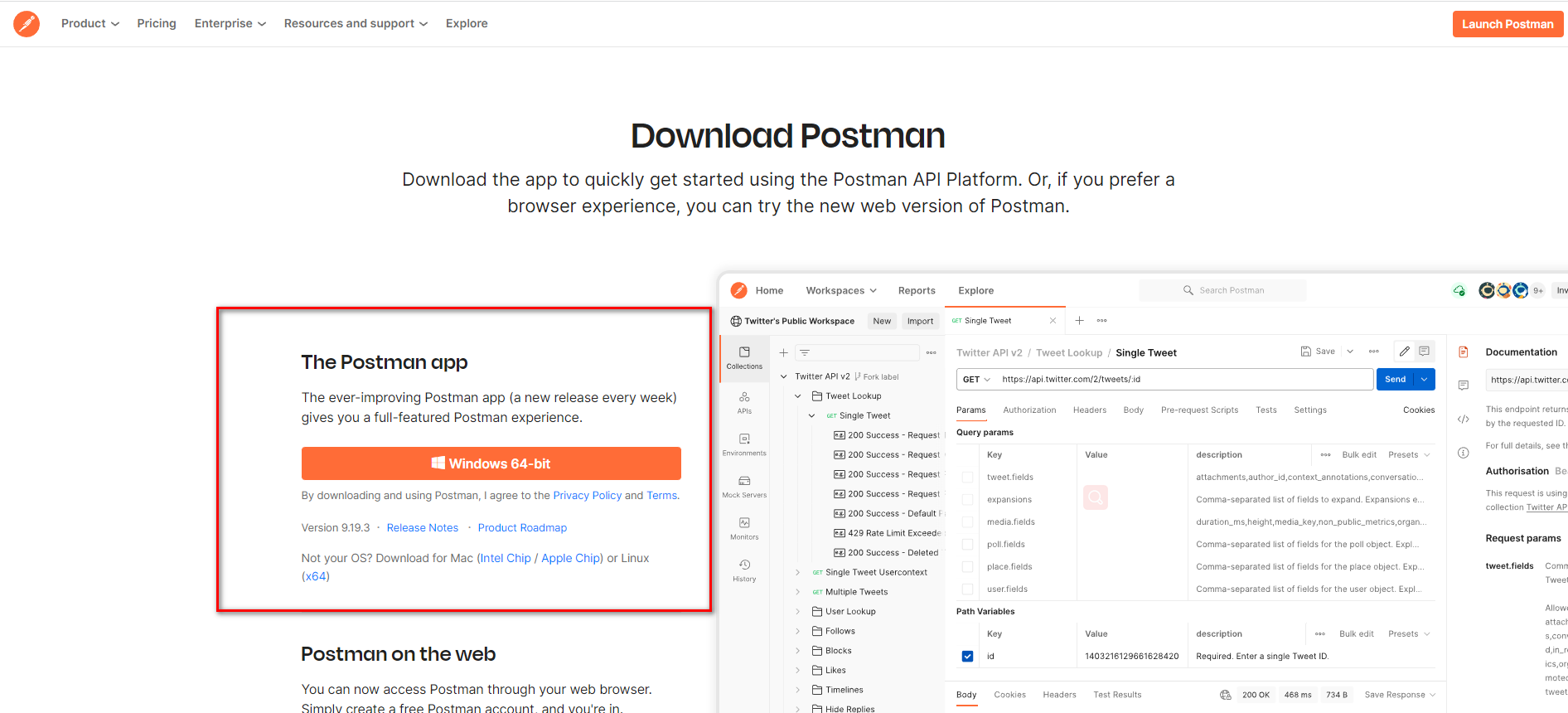The image size is (1568, 713).
Task: Download for Mac Apple Chip
Action: (570, 559)
